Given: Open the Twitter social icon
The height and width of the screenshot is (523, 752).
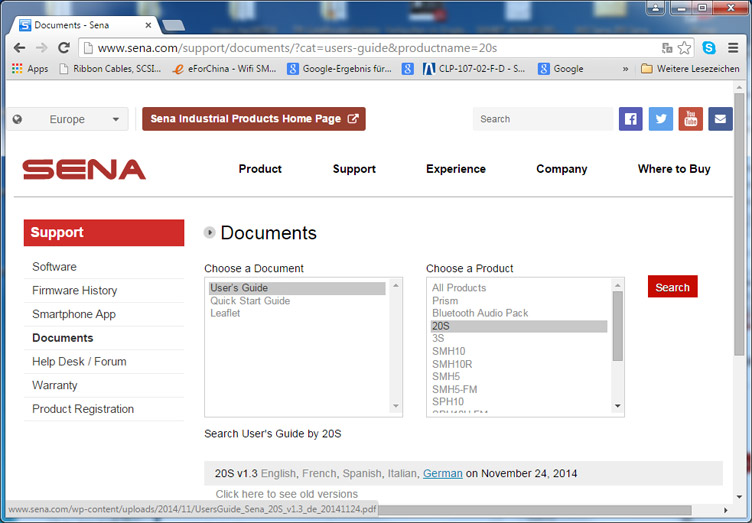Looking at the screenshot, I should tap(660, 119).
